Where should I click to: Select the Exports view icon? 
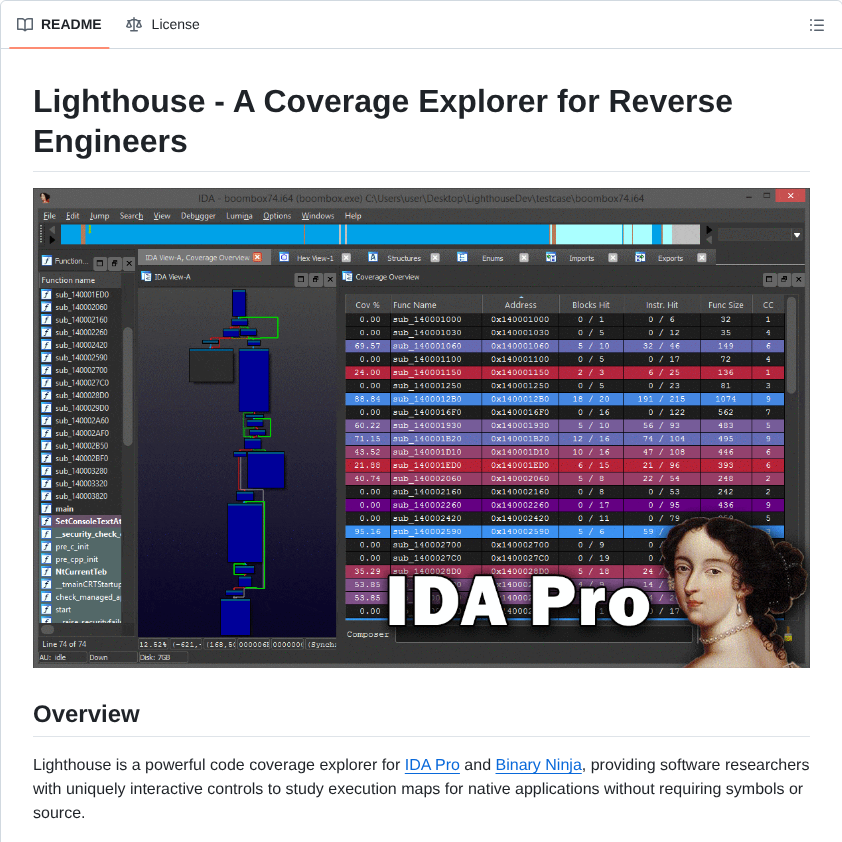[x=638, y=257]
